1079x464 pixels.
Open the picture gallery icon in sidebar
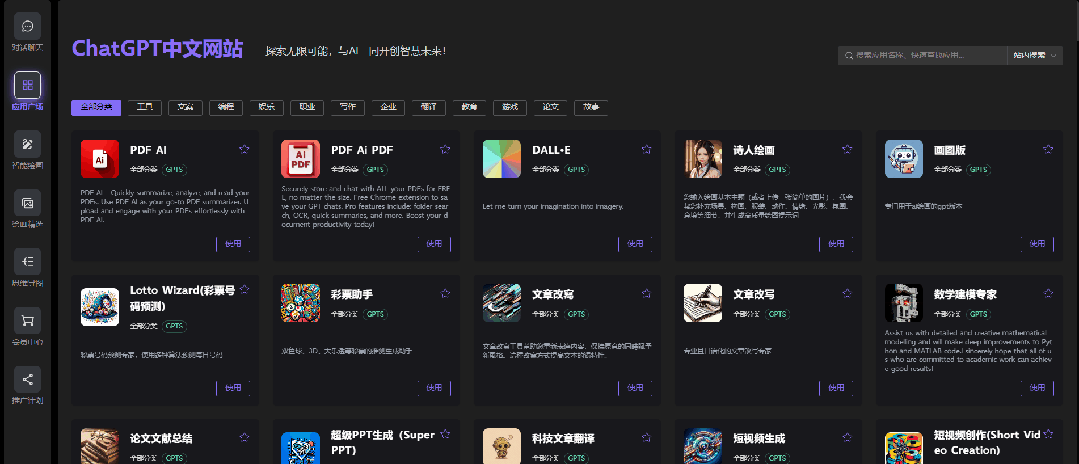tap(28, 203)
